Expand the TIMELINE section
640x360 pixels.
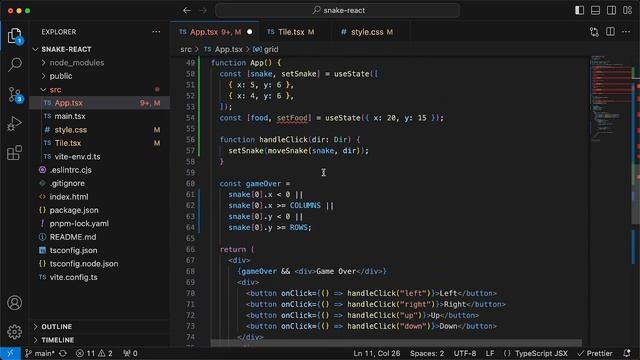[x=100, y=340]
